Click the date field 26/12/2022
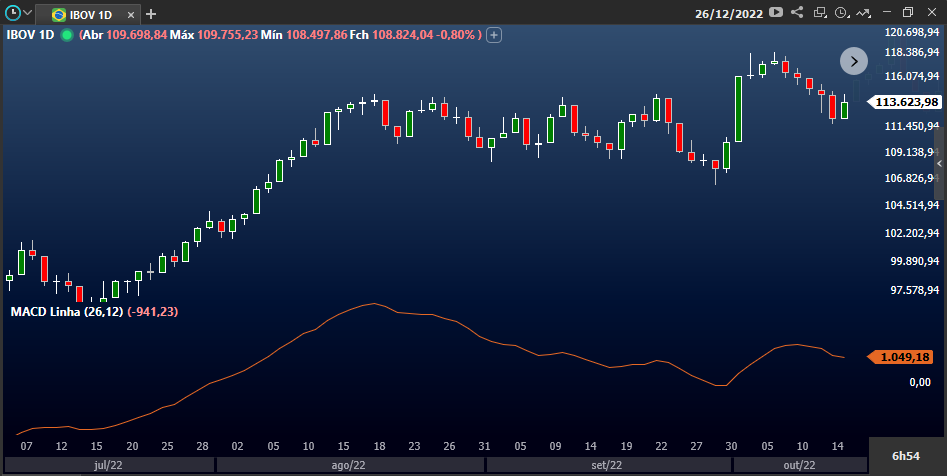The width and height of the screenshot is (947, 476). [729, 13]
